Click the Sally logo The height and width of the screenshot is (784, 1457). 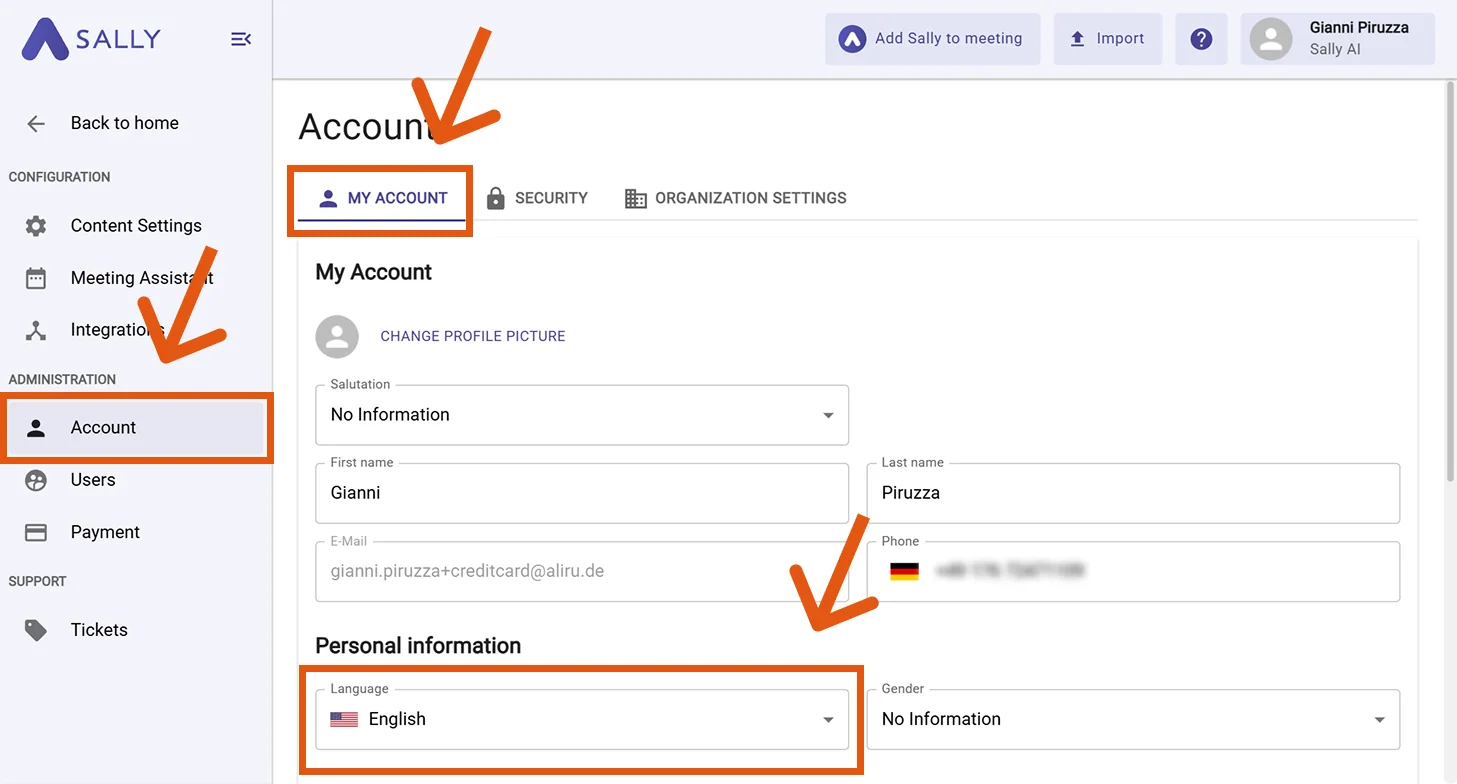[91, 39]
